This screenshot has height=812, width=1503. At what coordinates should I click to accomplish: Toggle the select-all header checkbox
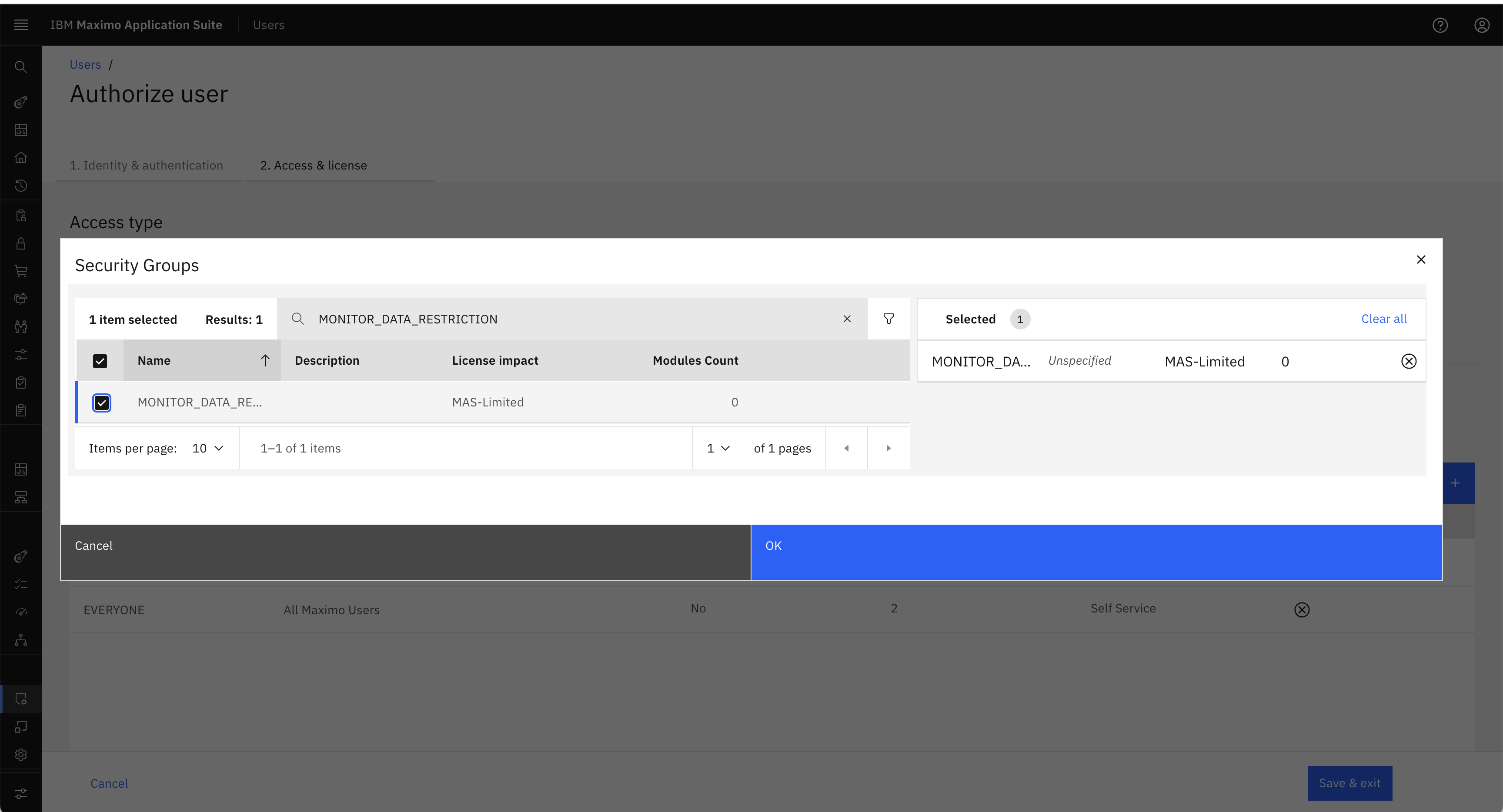(100, 361)
